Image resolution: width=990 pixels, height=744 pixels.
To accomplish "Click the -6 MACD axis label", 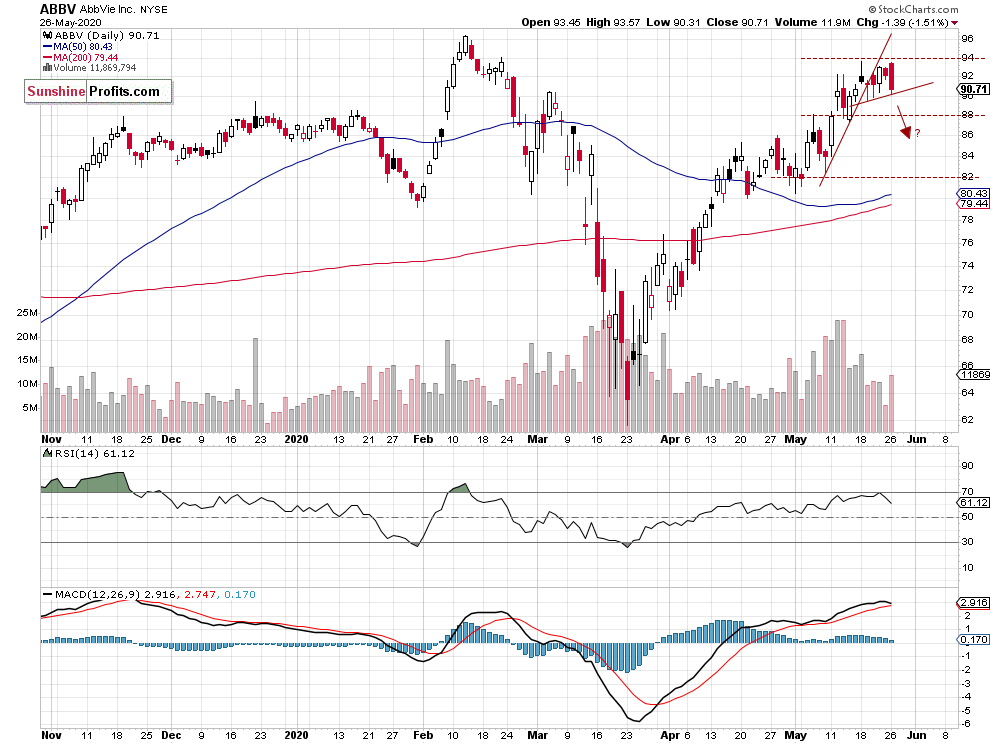I will pyautogui.click(x=965, y=724).
